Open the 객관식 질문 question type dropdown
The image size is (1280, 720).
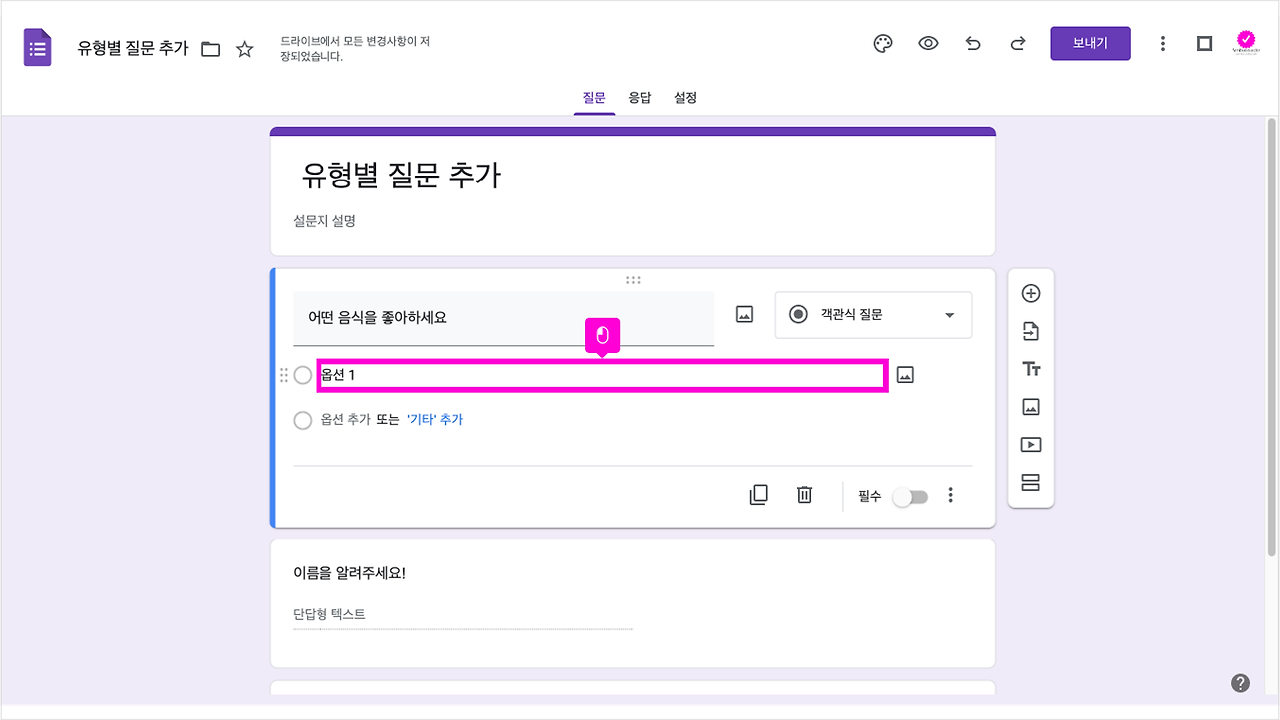[x=873, y=314]
